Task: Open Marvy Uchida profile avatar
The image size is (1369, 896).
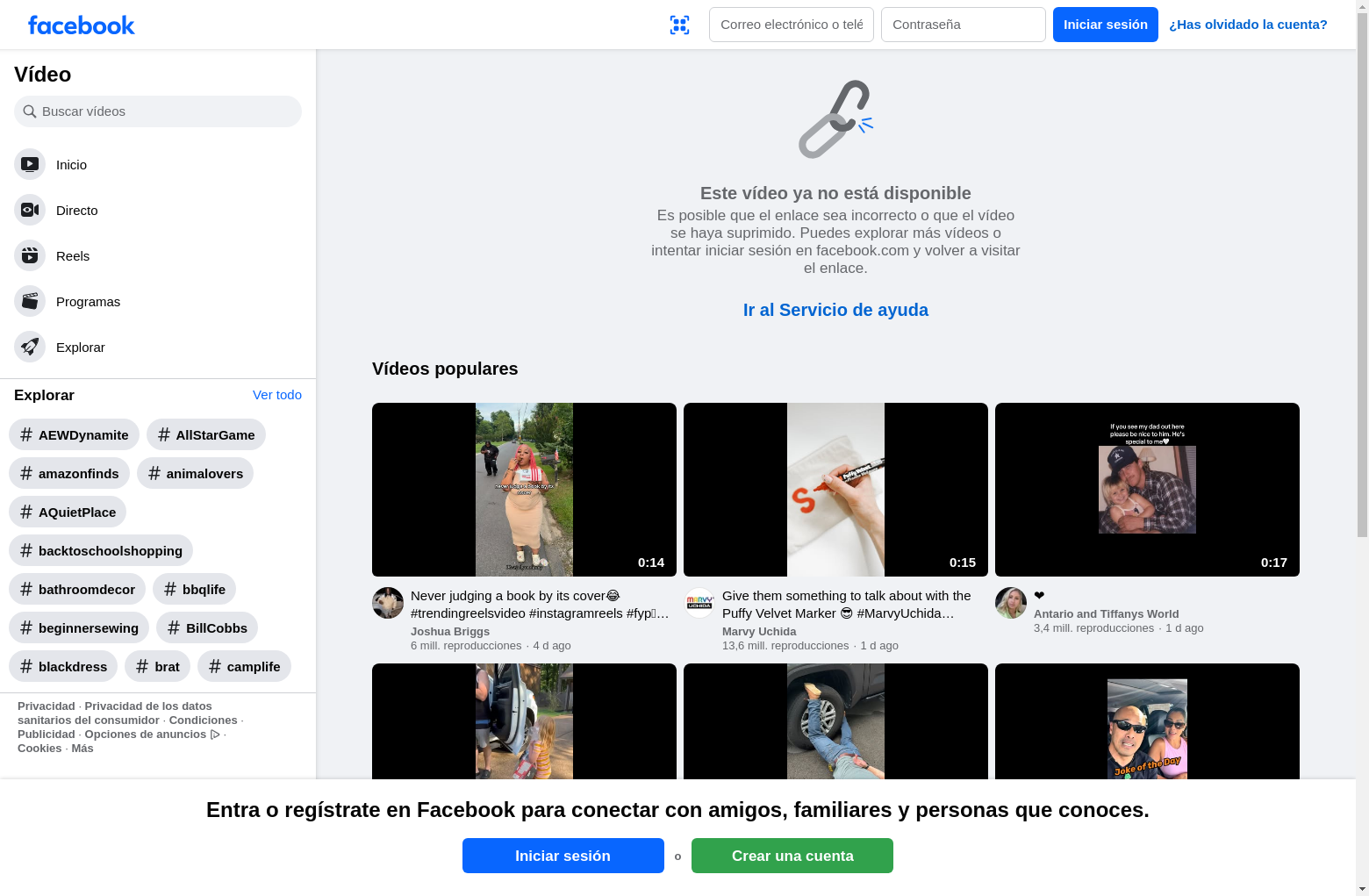Action: pos(699,603)
